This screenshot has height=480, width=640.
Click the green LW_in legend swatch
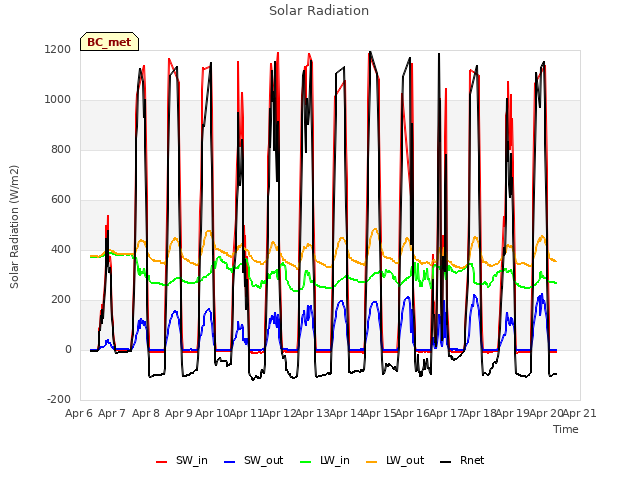point(306,462)
